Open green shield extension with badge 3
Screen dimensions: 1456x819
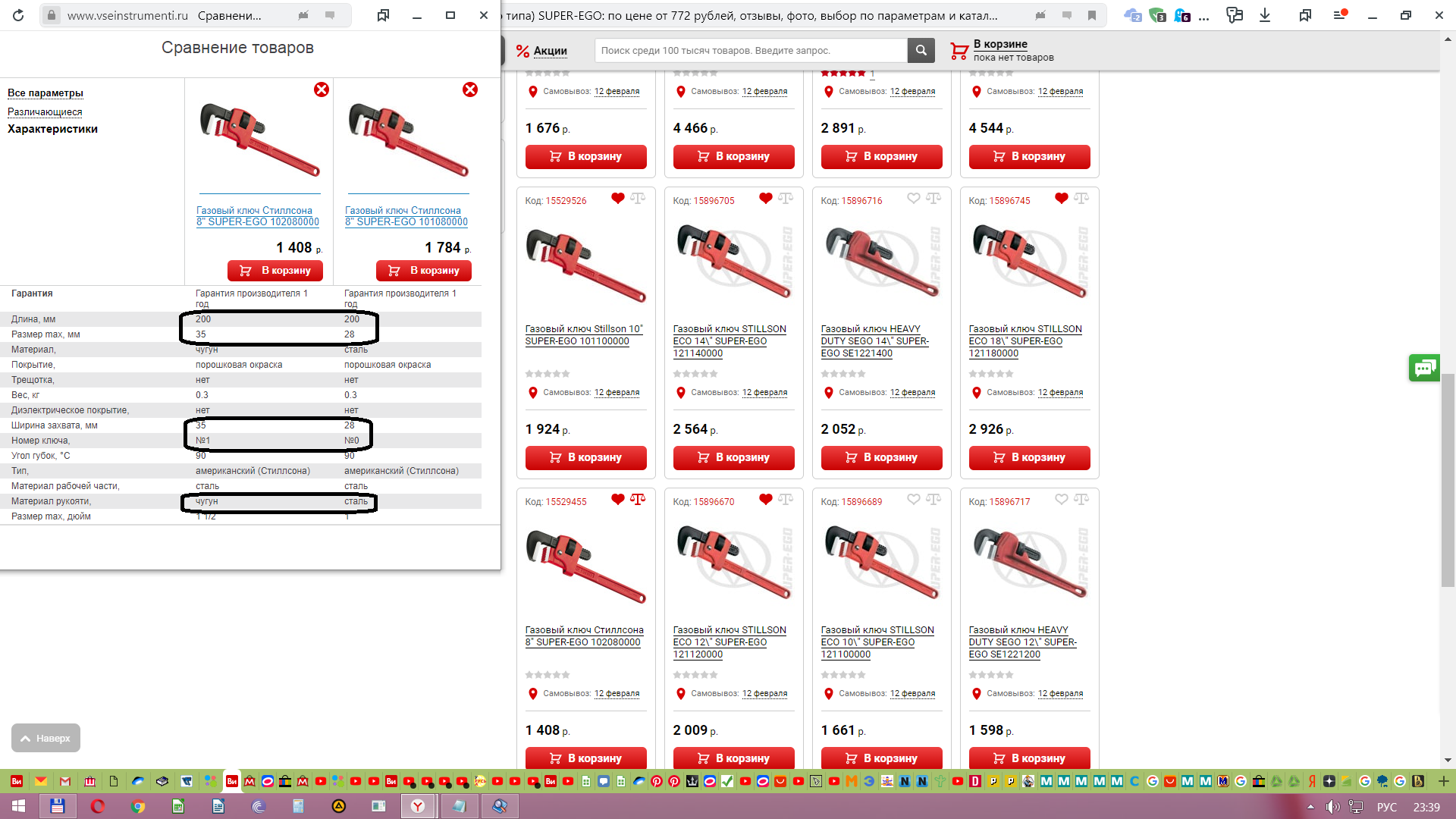coord(1157,15)
